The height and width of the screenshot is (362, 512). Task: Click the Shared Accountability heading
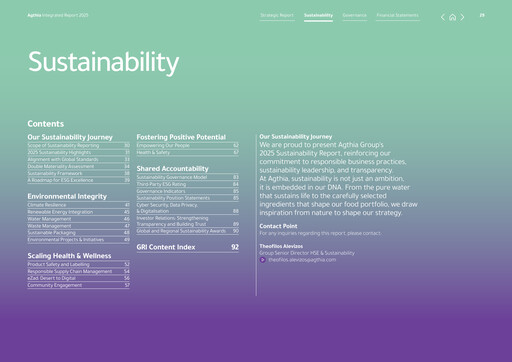pyautogui.click(x=172, y=169)
